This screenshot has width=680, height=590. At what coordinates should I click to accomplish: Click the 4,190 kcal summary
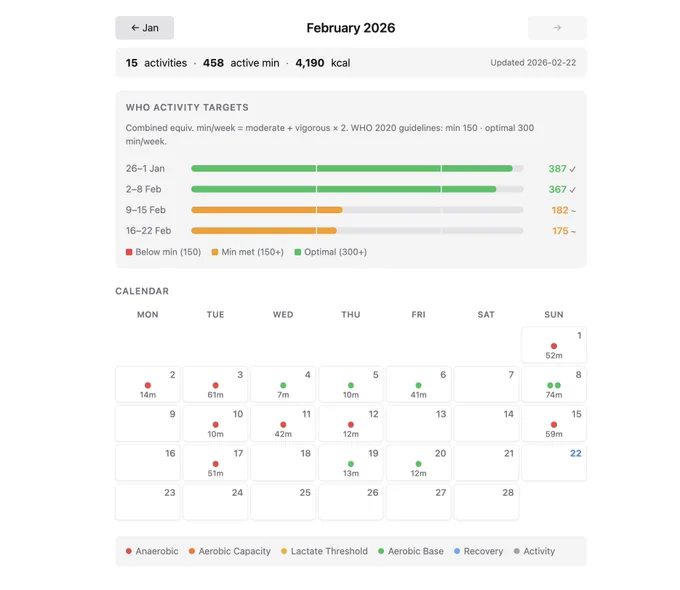coord(323,63)
